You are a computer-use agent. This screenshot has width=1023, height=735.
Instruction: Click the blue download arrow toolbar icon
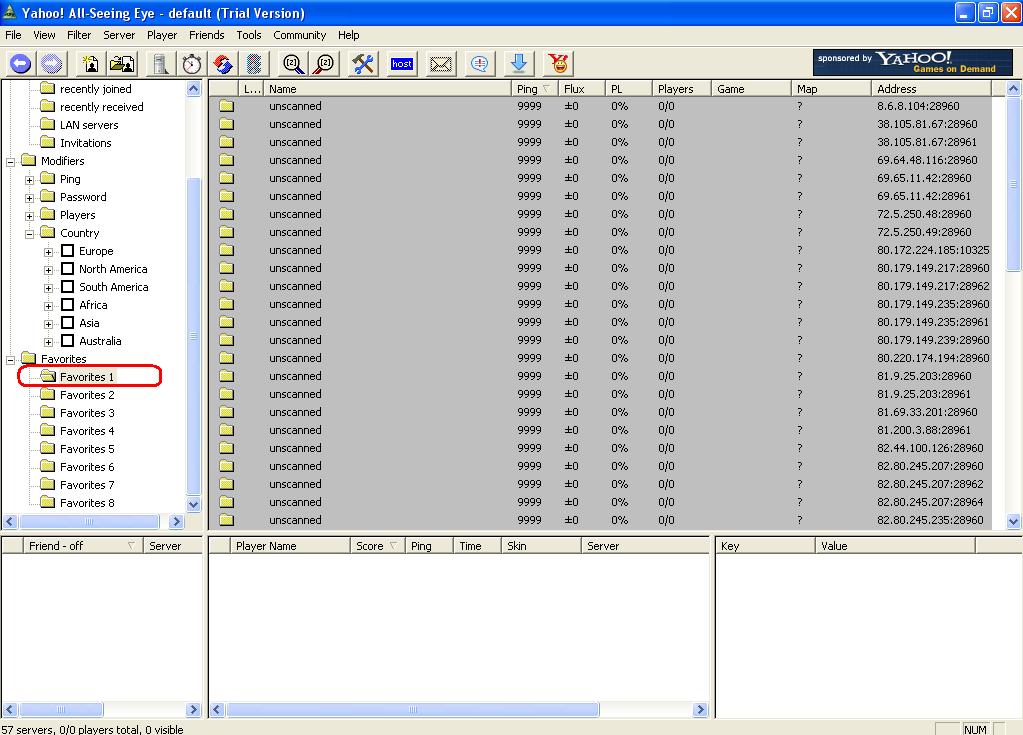[x=518, y=64]
